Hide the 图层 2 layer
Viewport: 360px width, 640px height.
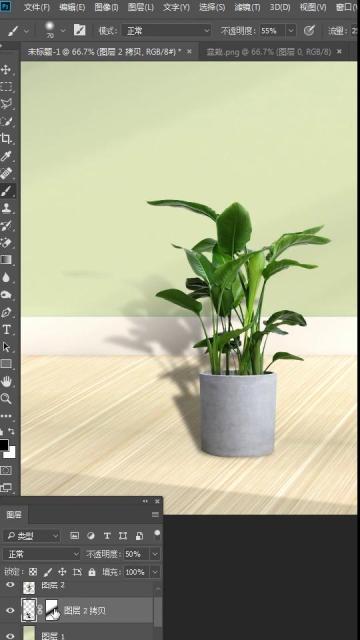pos(10,585)
